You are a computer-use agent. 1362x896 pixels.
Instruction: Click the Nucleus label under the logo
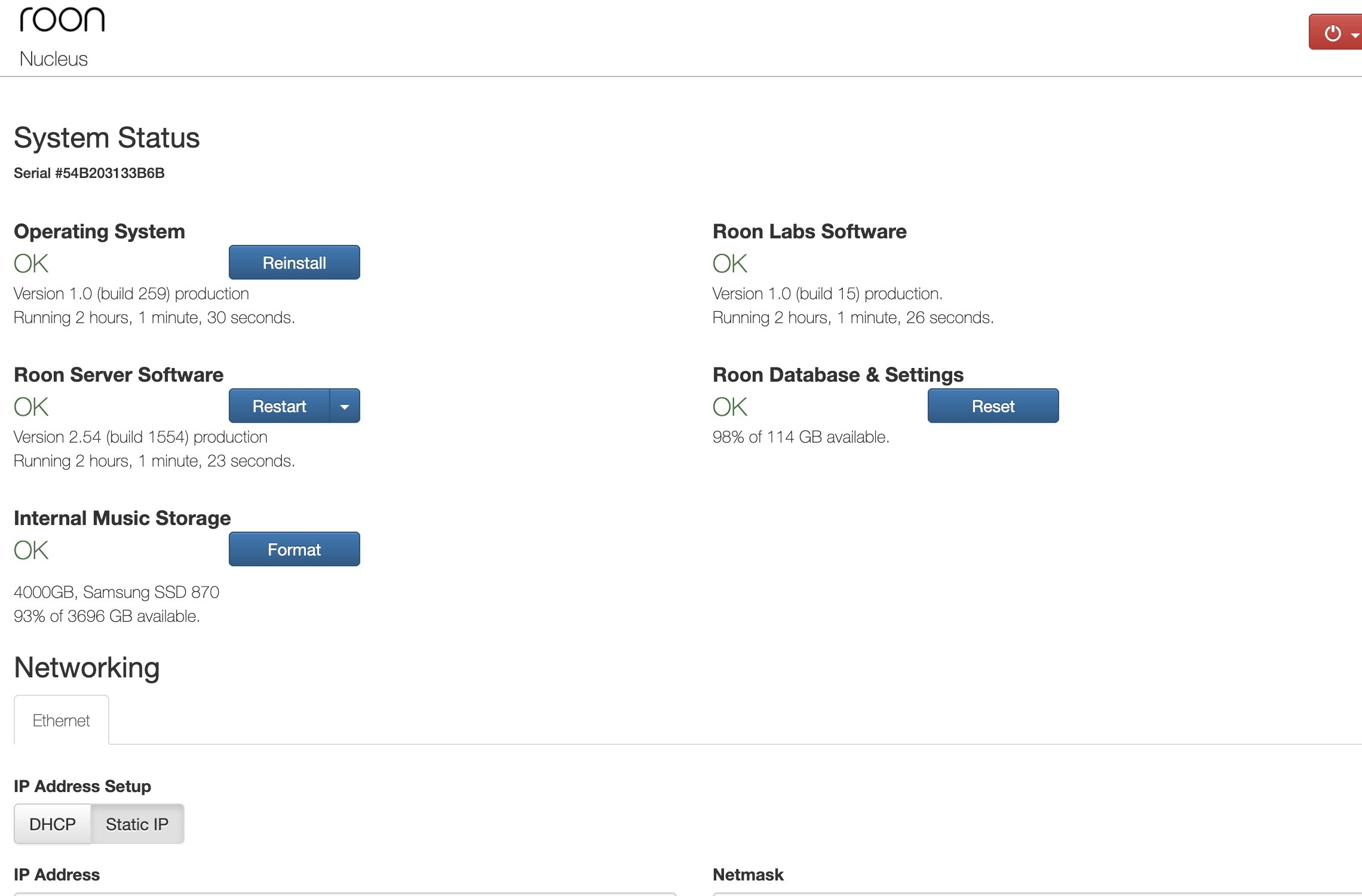click(54, 59)
